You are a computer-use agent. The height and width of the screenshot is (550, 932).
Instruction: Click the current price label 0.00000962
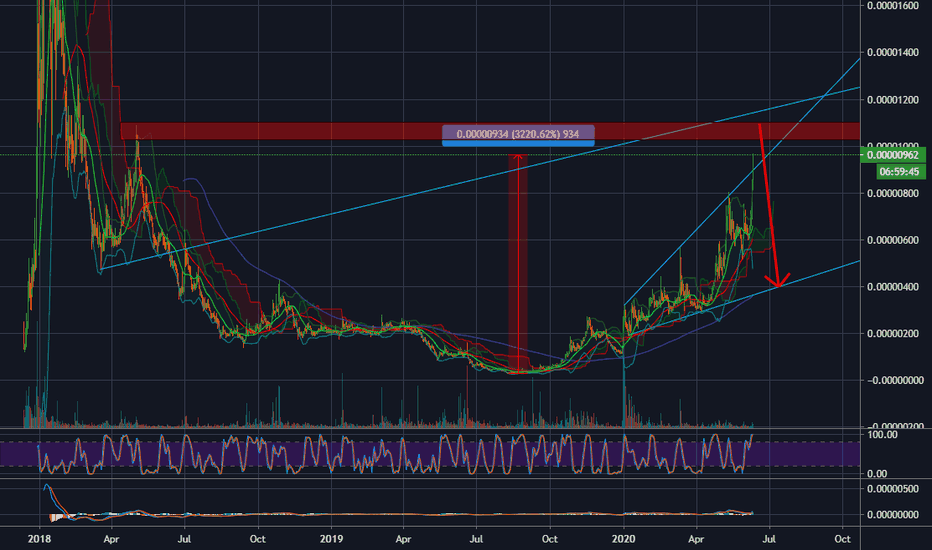pos(893,155)
